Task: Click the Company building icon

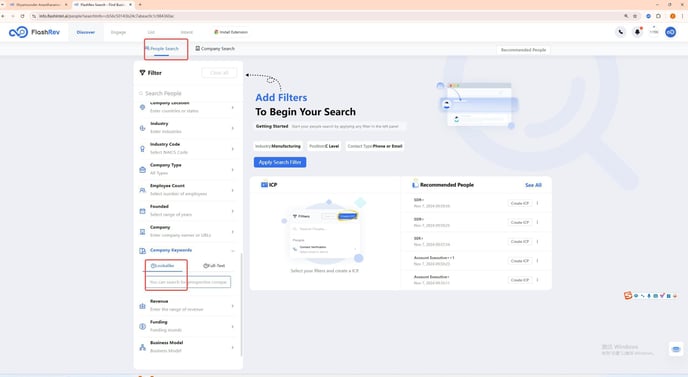Action: pyautogui.click(x=142, y=232)
